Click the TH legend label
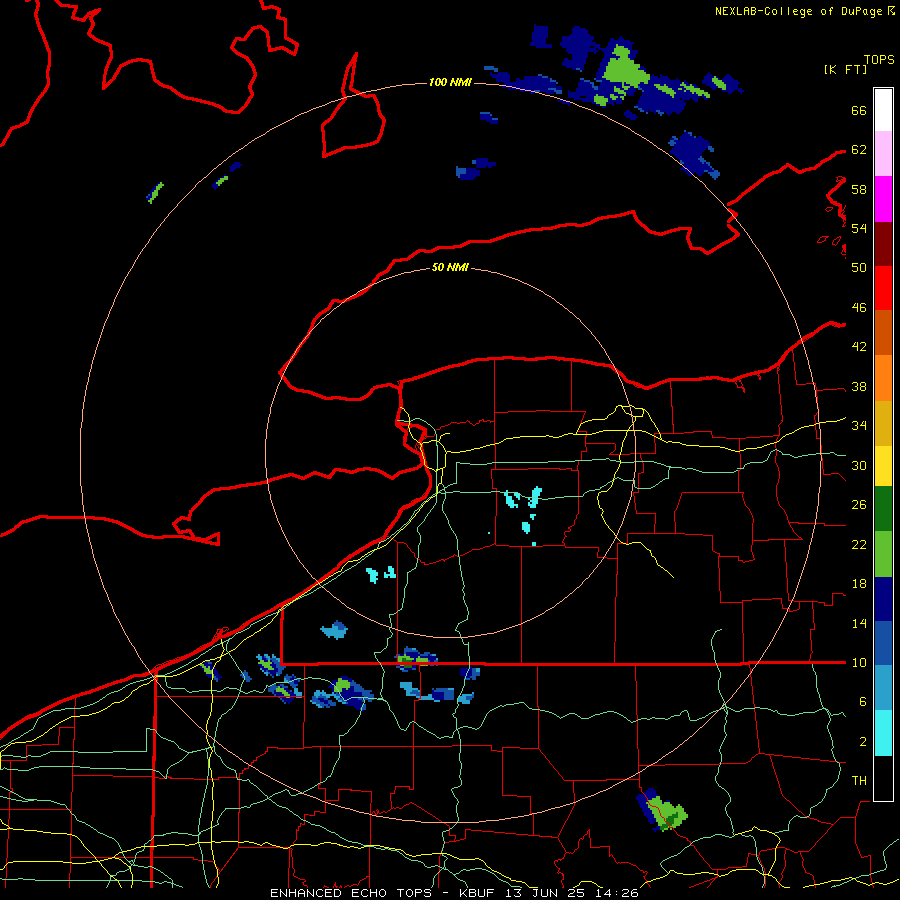 (859, 781)
